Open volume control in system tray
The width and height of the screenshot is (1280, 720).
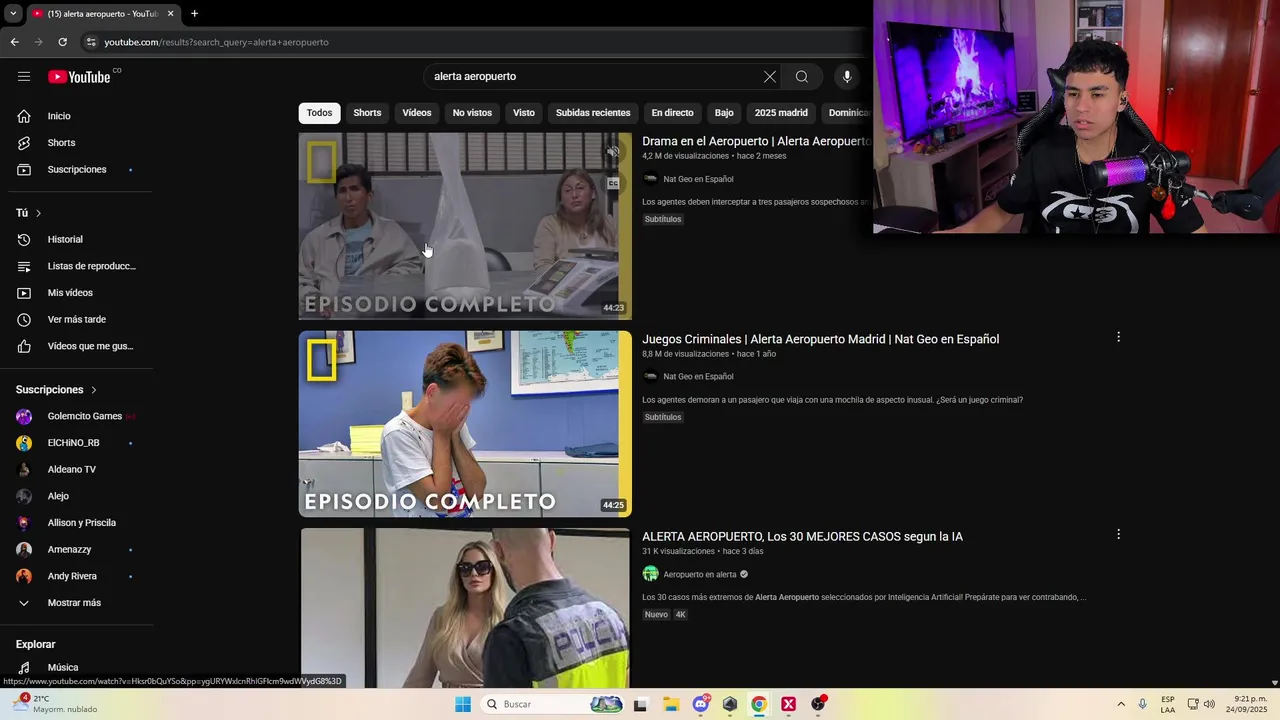pyautogui.click(x=1209, y=704)
